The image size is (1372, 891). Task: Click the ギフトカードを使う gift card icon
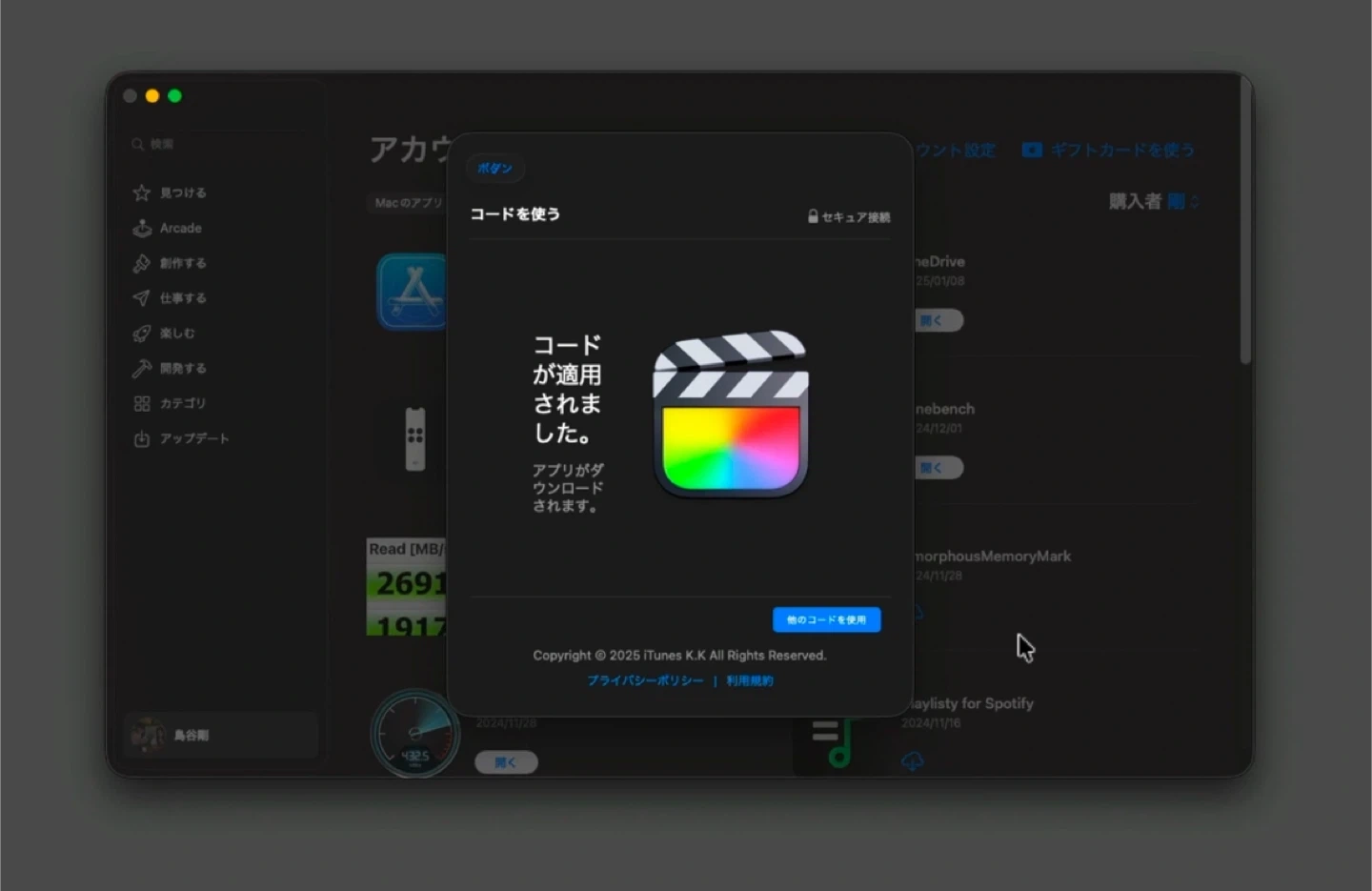[1032, 151]
